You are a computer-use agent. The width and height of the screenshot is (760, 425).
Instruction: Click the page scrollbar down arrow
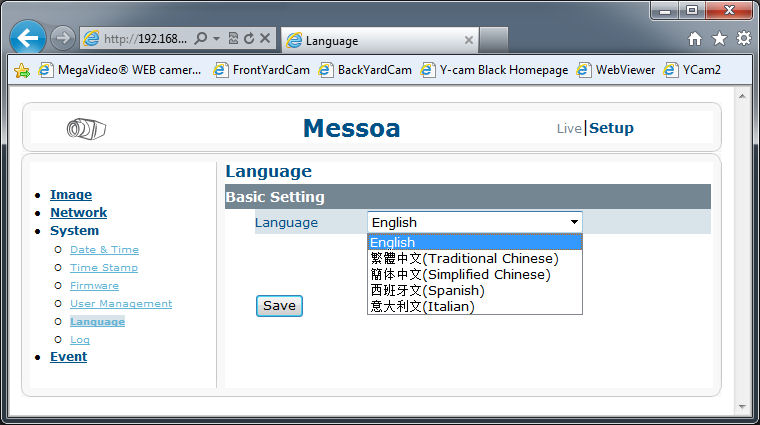(x=742, y=407)
